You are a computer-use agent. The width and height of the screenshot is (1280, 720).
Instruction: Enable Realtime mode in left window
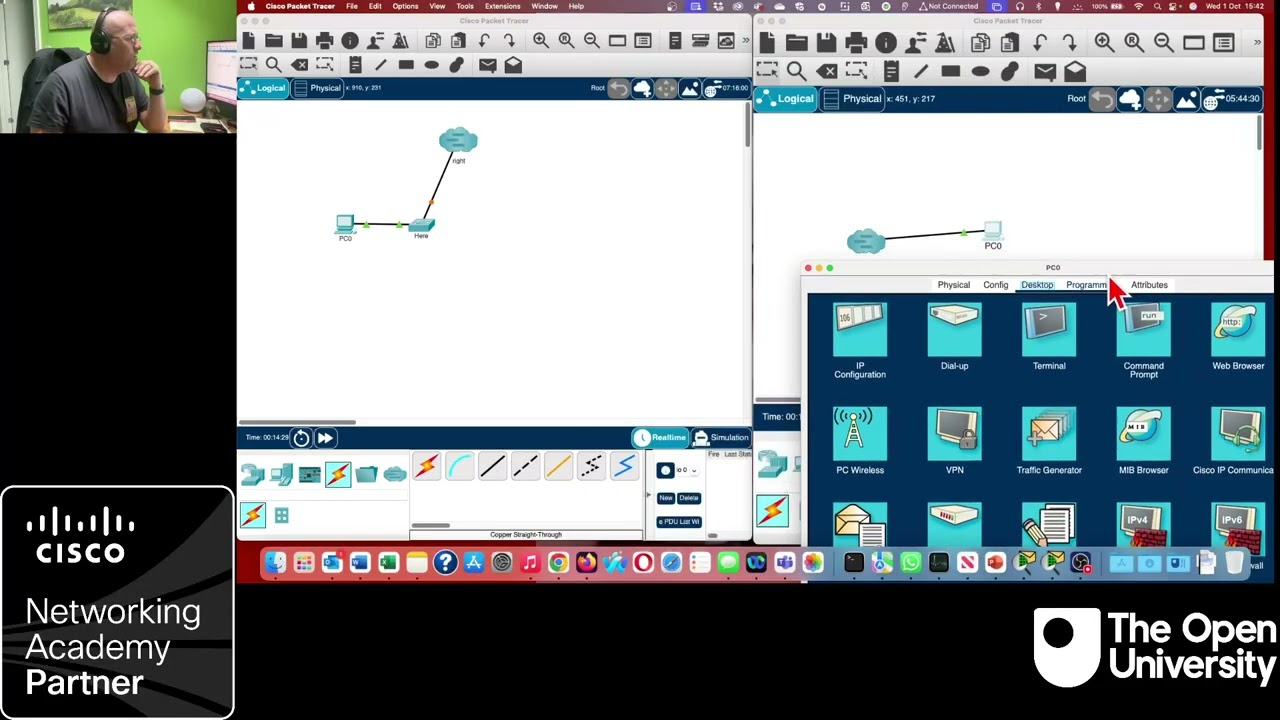tap(660, 437)
